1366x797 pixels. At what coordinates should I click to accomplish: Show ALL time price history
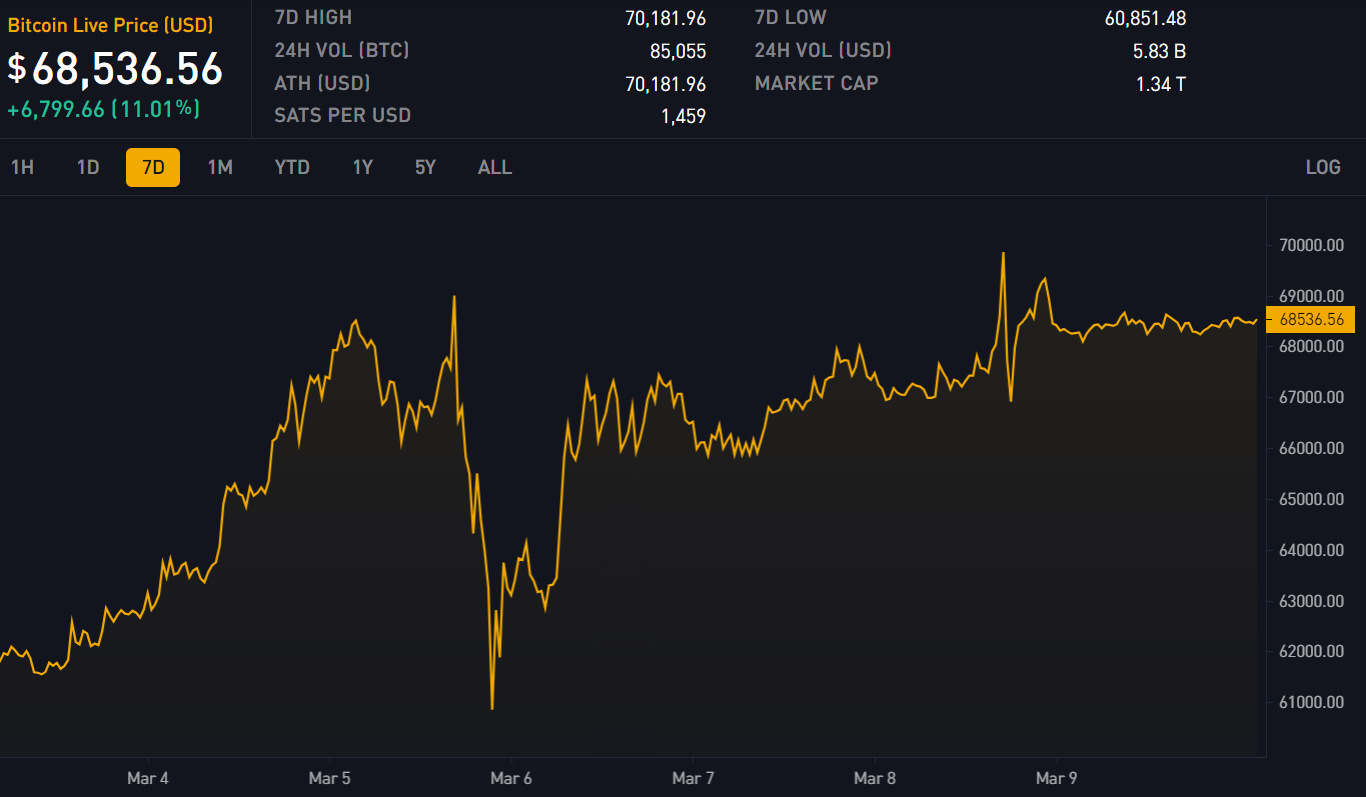pyautogui.click(x=495, y=167)
